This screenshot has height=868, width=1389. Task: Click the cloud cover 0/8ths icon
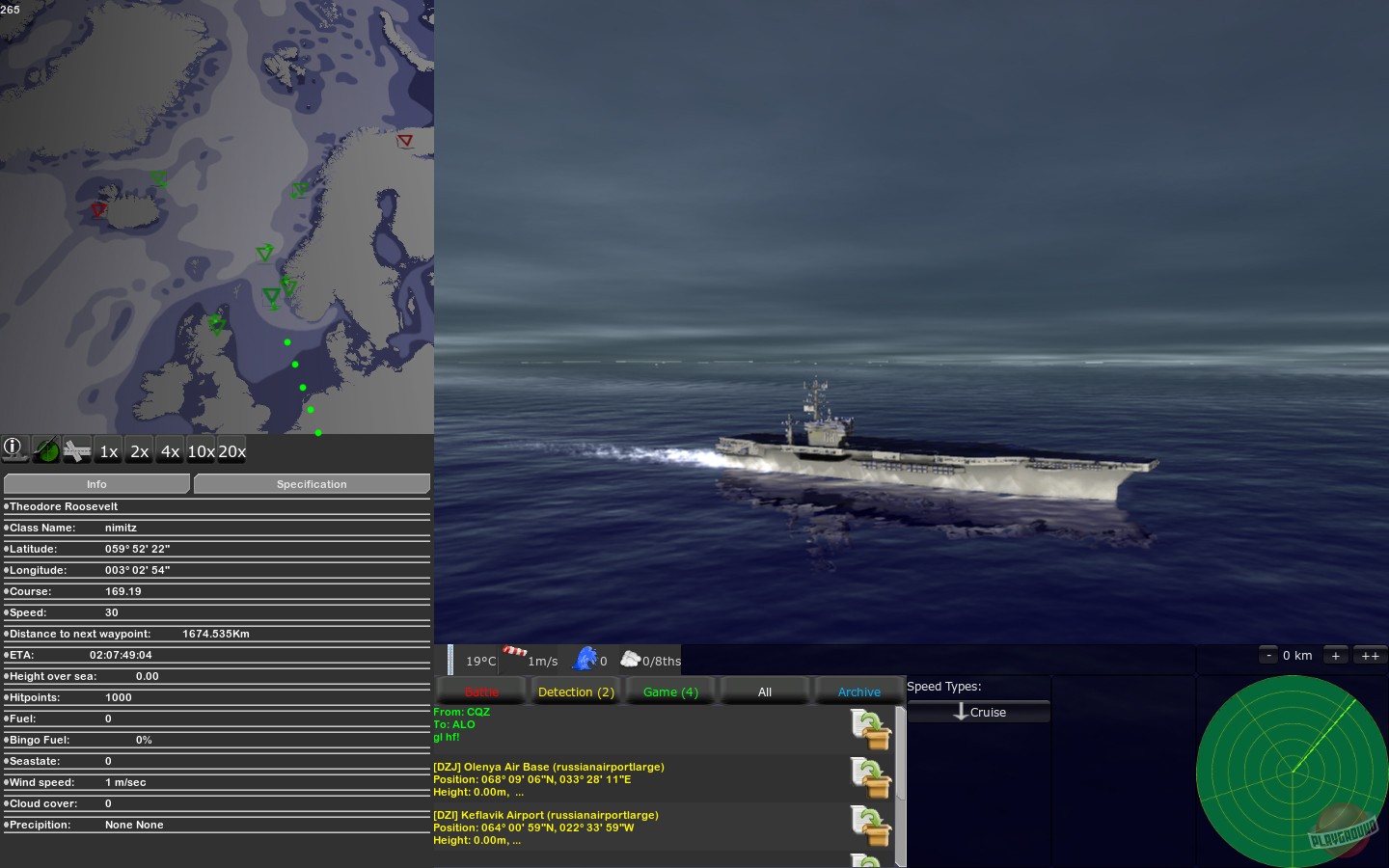click(630, 660)
